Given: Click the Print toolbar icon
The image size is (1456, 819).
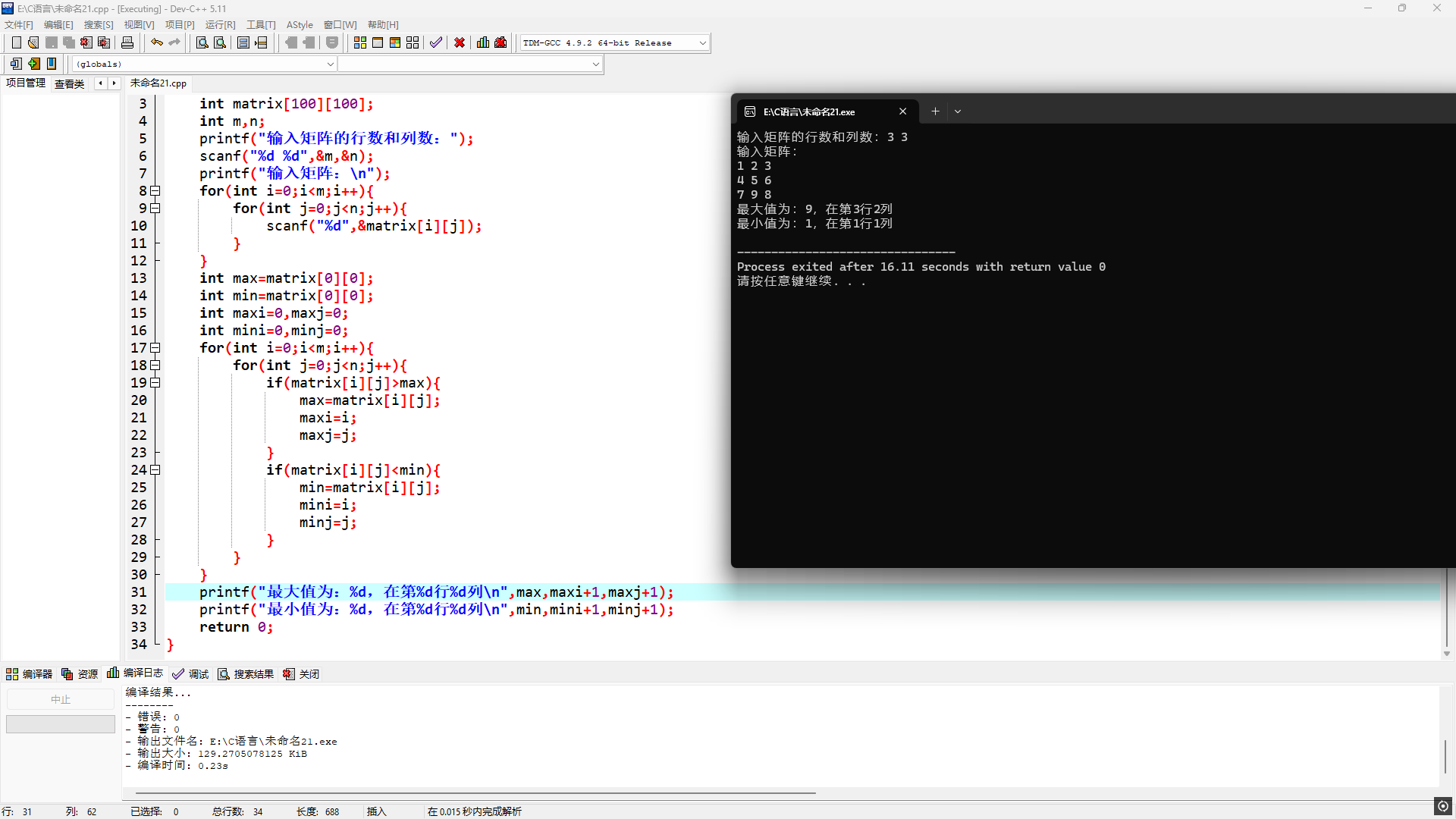Looking at the screenshot, I should click(x=127, y=43).
